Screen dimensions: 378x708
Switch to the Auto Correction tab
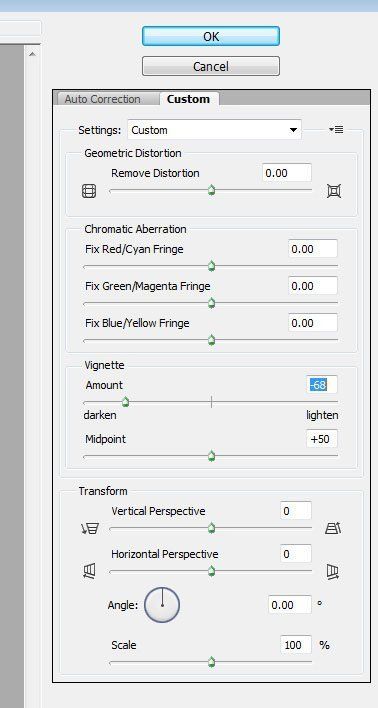103,99
